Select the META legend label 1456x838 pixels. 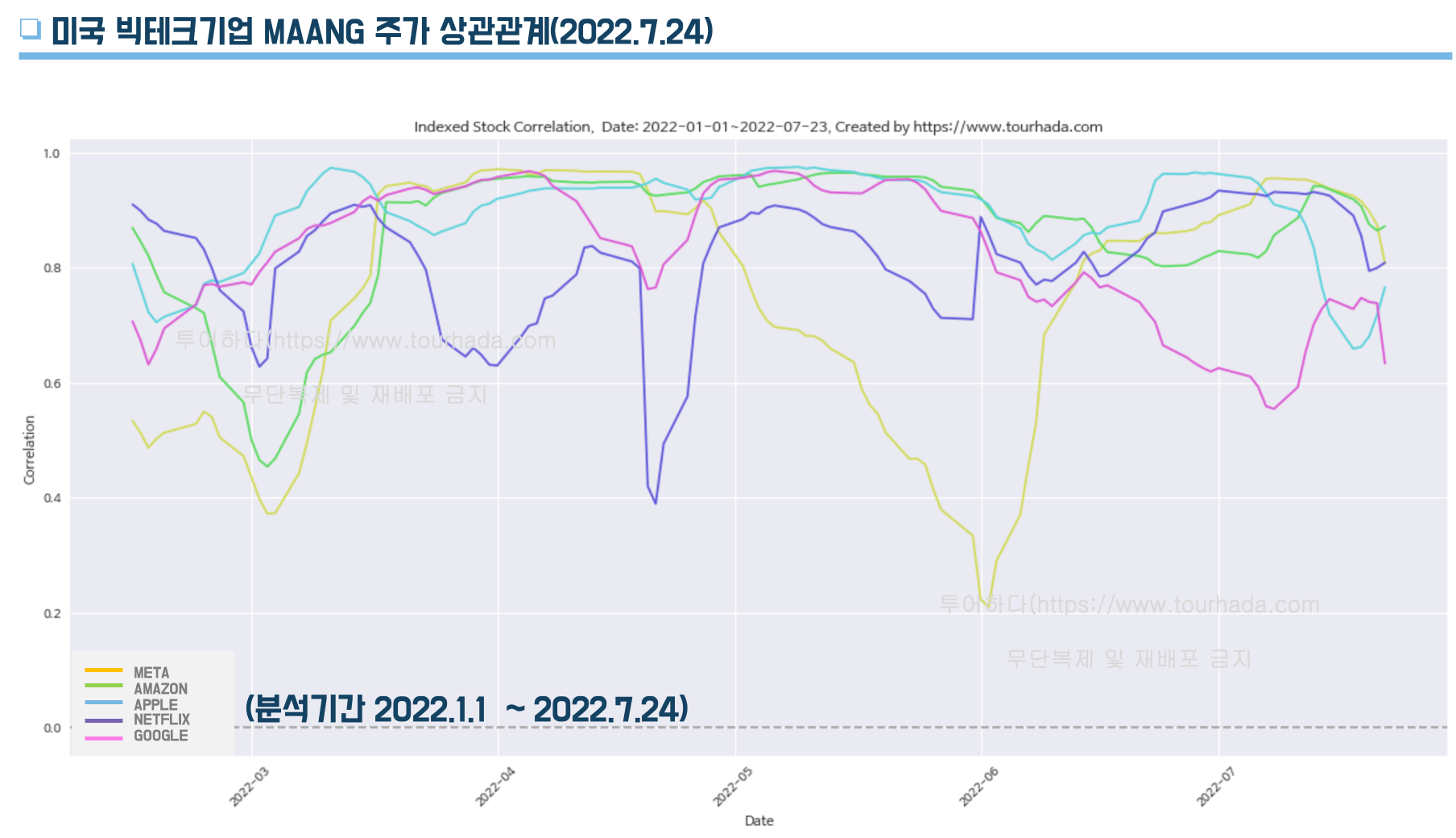151,673
